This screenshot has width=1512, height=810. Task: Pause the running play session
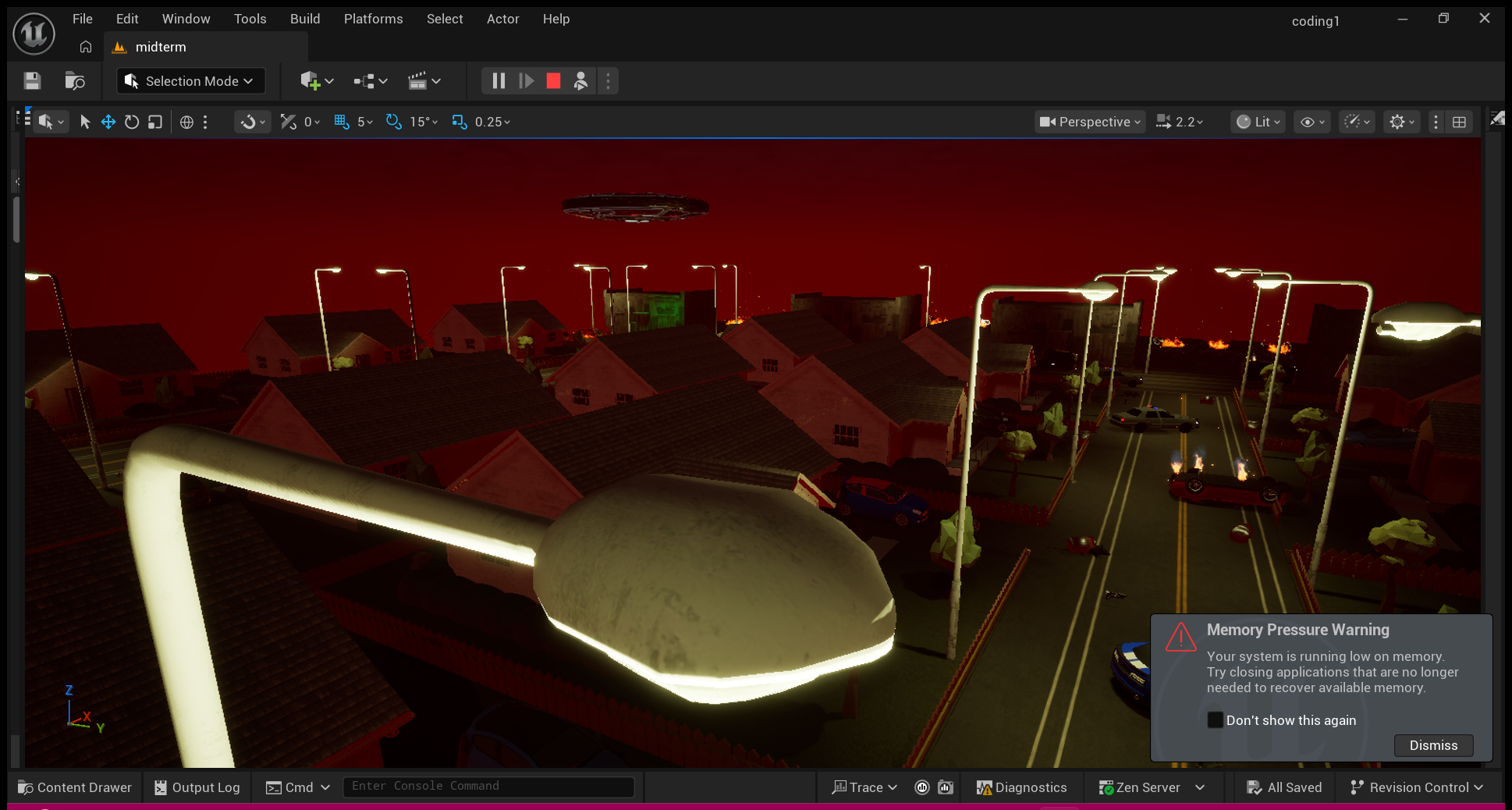(499, 81)
